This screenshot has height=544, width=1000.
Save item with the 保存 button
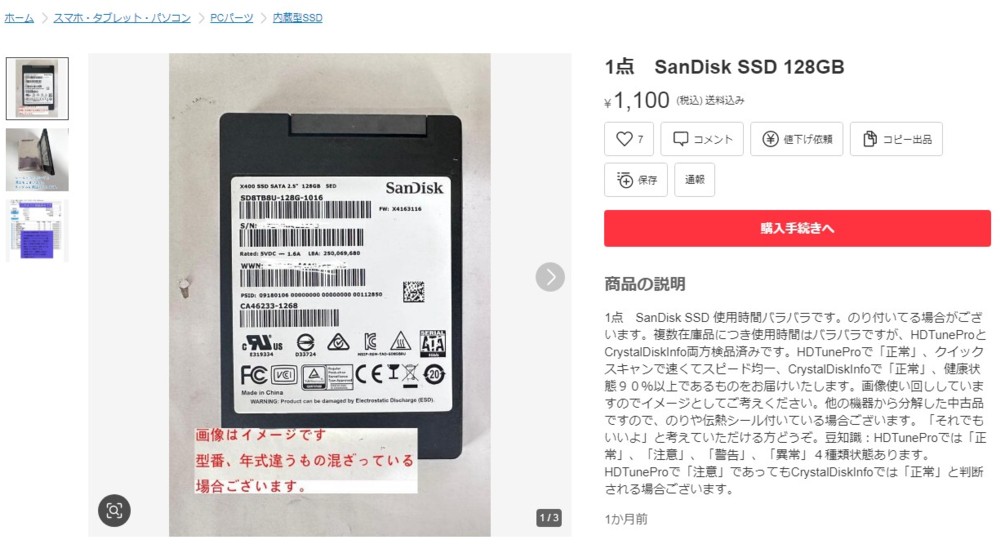point(636,180)
